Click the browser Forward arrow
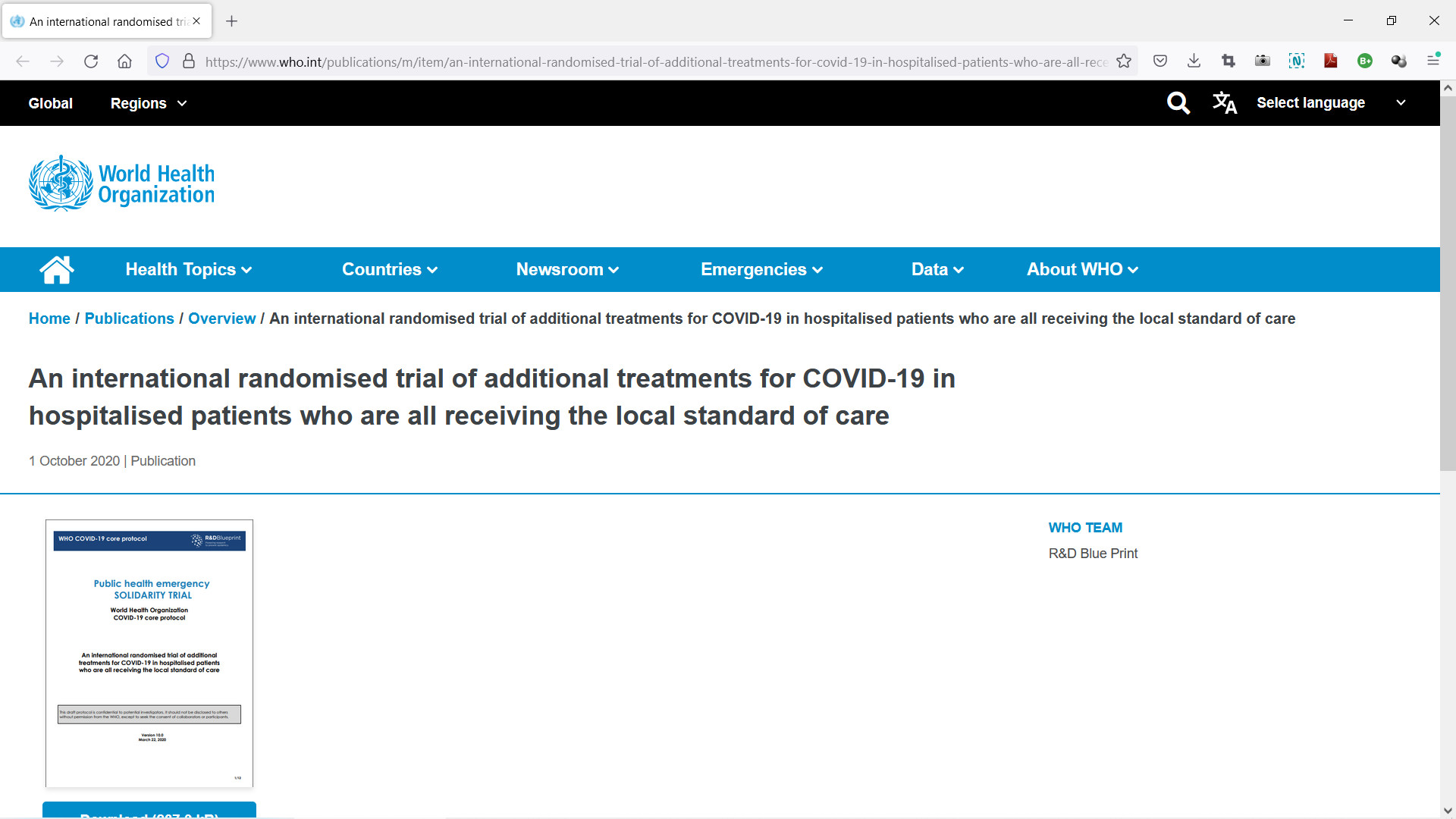1456x819 pixels. pos(57,61)
